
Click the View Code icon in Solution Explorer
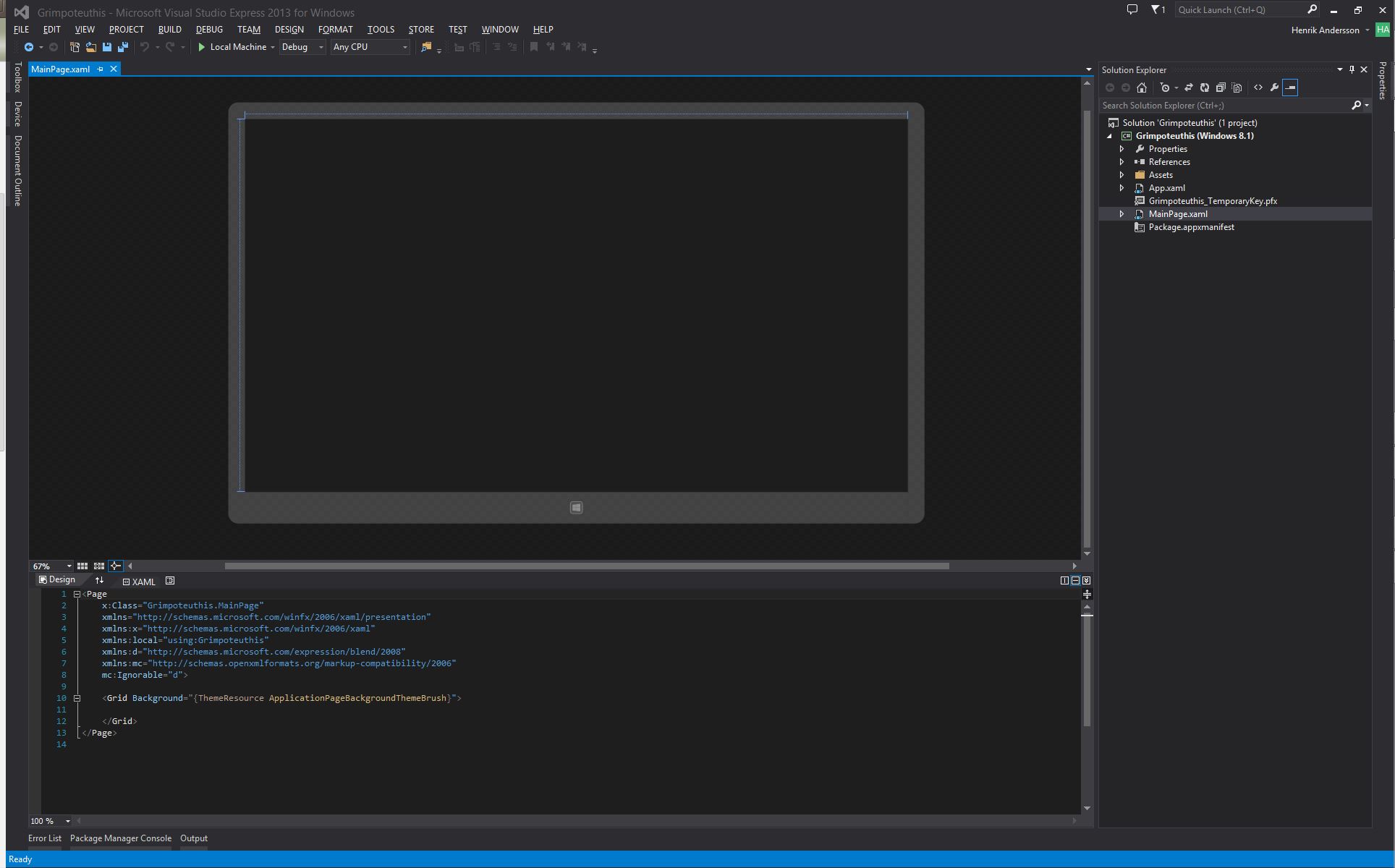coord(1258,88)
